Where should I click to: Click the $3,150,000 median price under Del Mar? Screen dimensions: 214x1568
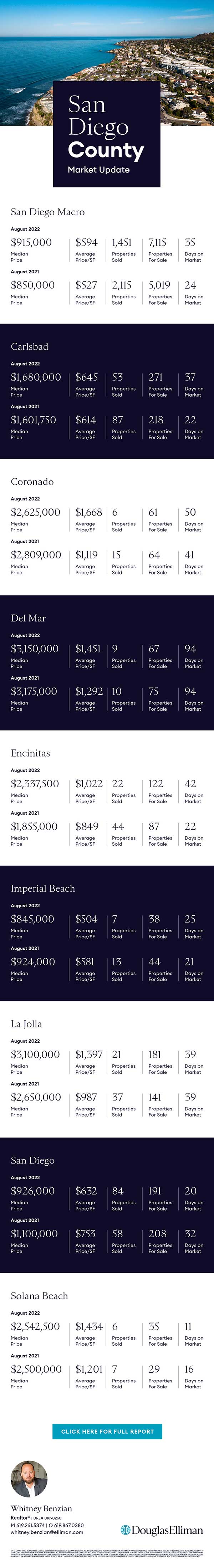click(35, 649)
